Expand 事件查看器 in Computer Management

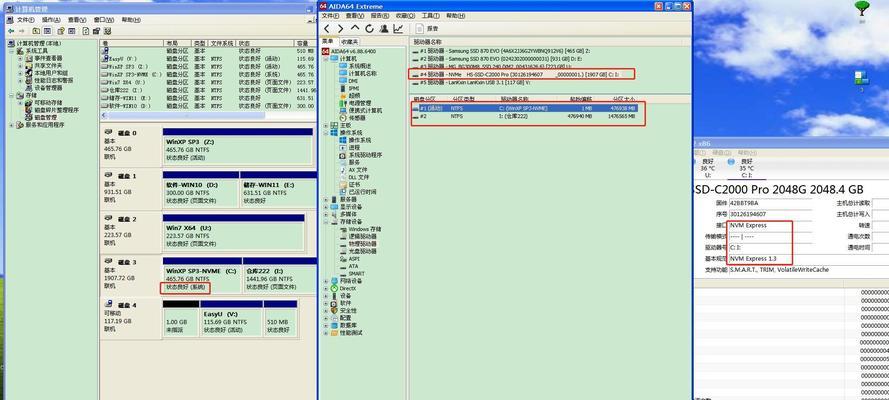coord(20,58)
